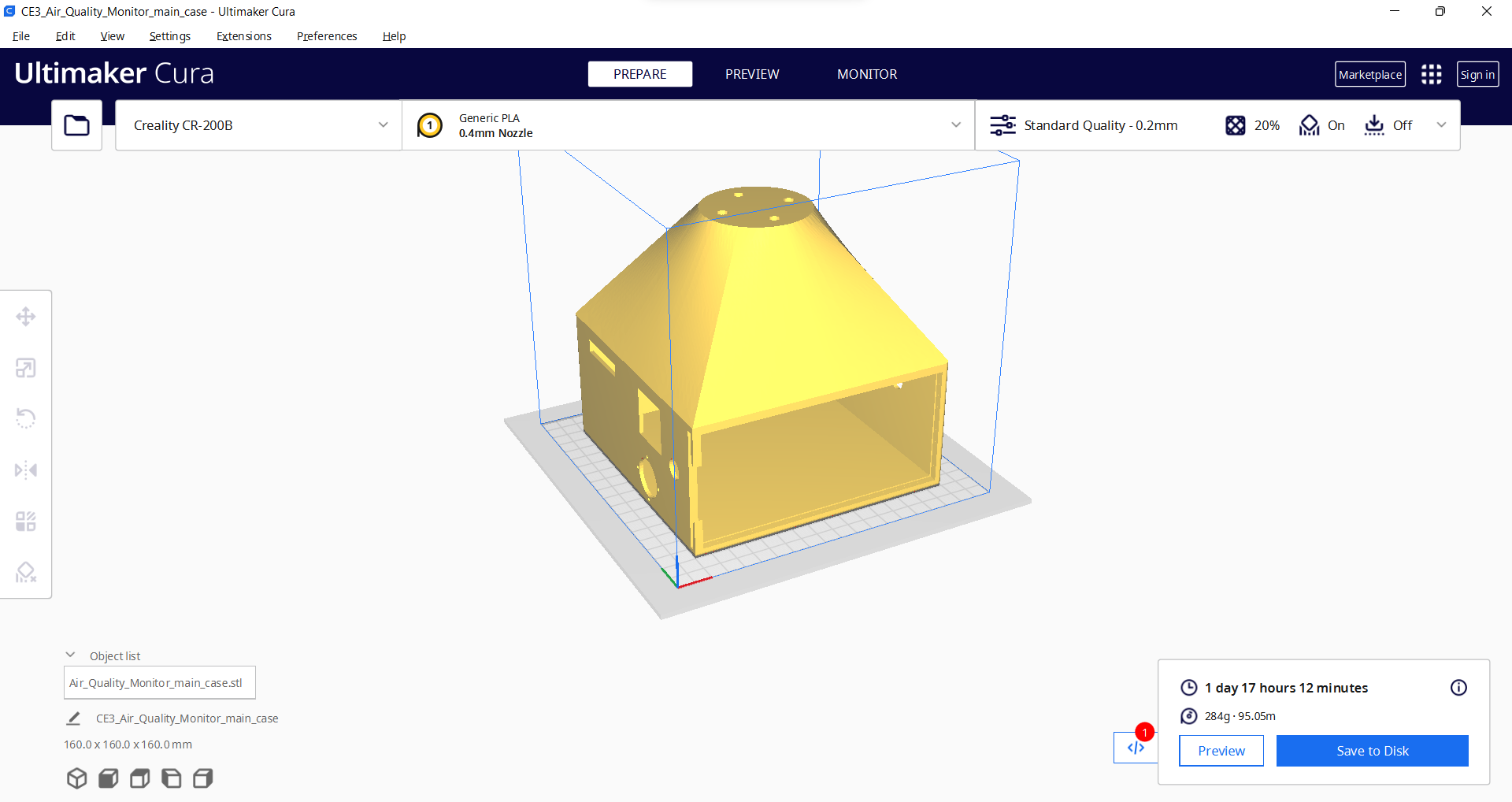Click the pencil icon to rename job
Screen dimensions: 1512x802
click(x=73, y=718)
